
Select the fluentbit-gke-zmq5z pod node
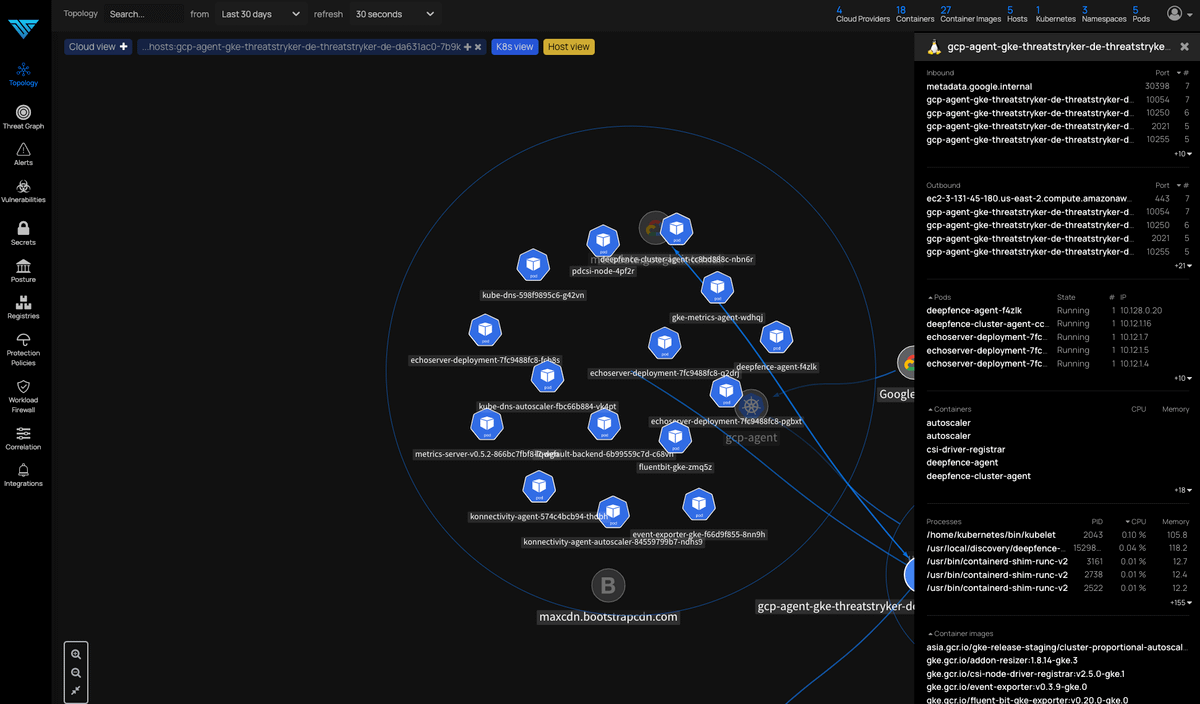(675, 438)
